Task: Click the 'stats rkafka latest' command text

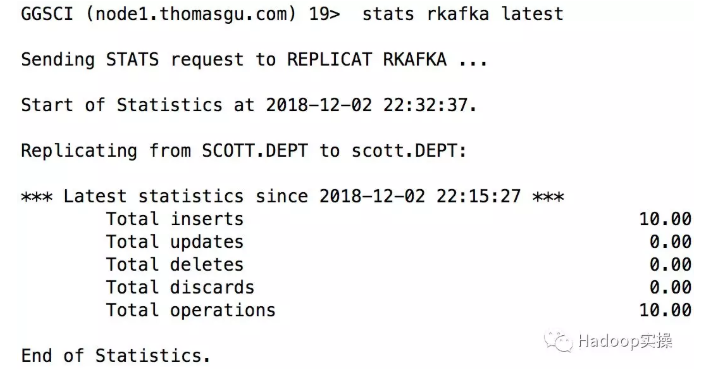Action: 463,13
